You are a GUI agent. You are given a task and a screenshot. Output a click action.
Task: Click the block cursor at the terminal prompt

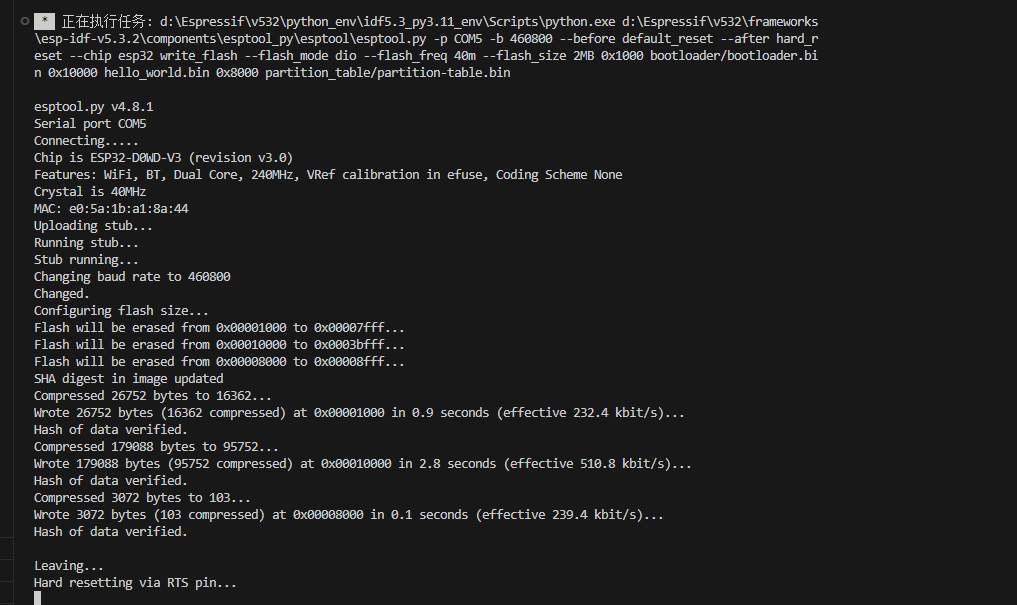tap(38, 598)
